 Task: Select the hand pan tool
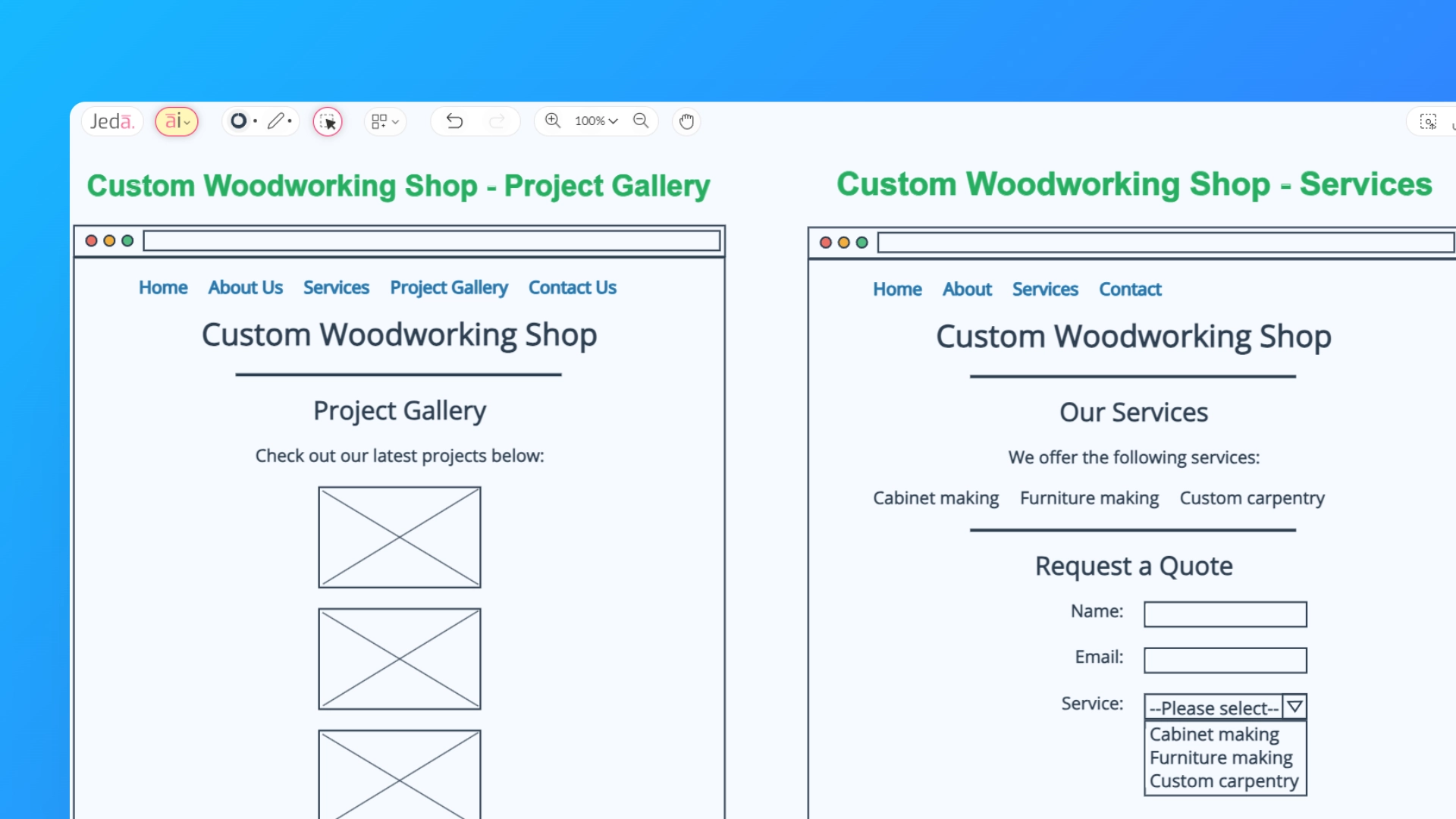pos(686,121)
